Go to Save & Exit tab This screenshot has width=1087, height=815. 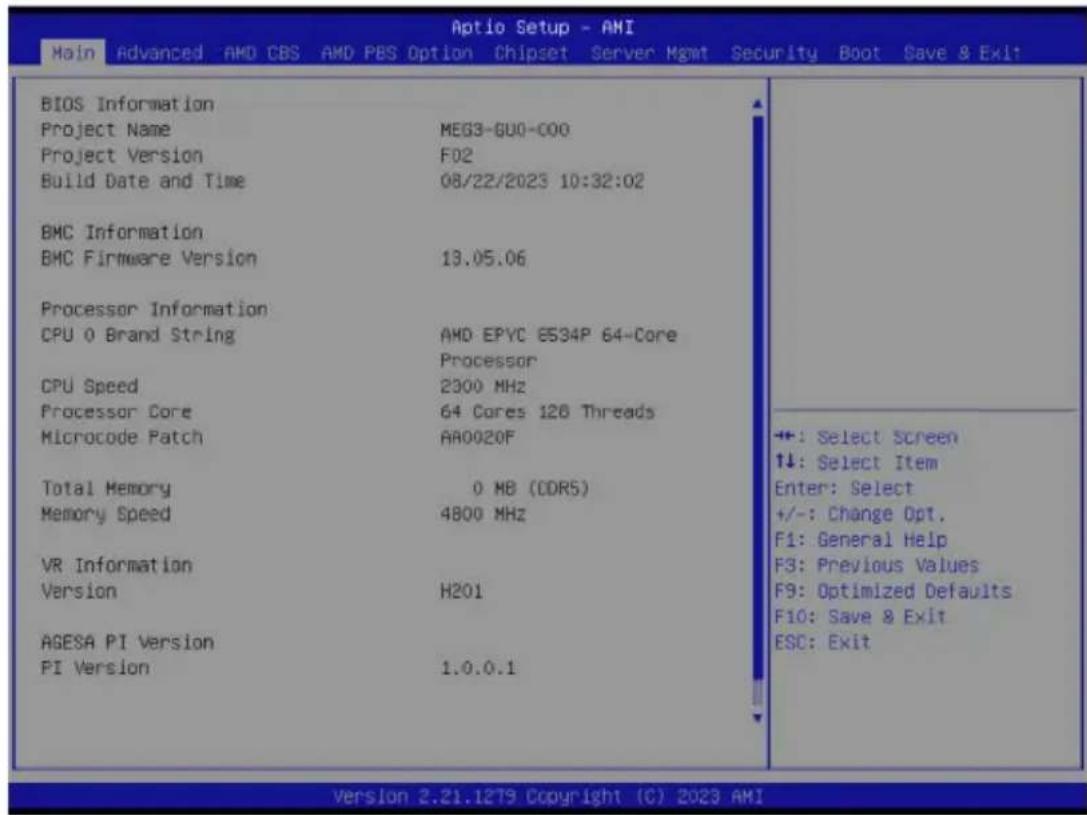(962, 53)
